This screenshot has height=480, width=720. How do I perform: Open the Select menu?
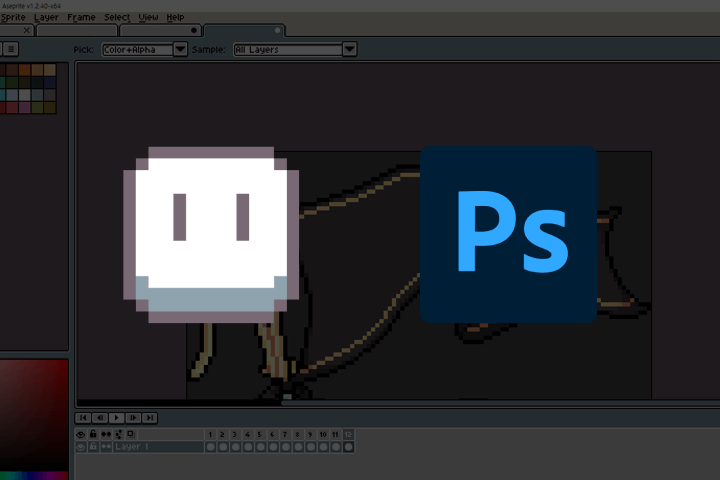pos(117,17)
